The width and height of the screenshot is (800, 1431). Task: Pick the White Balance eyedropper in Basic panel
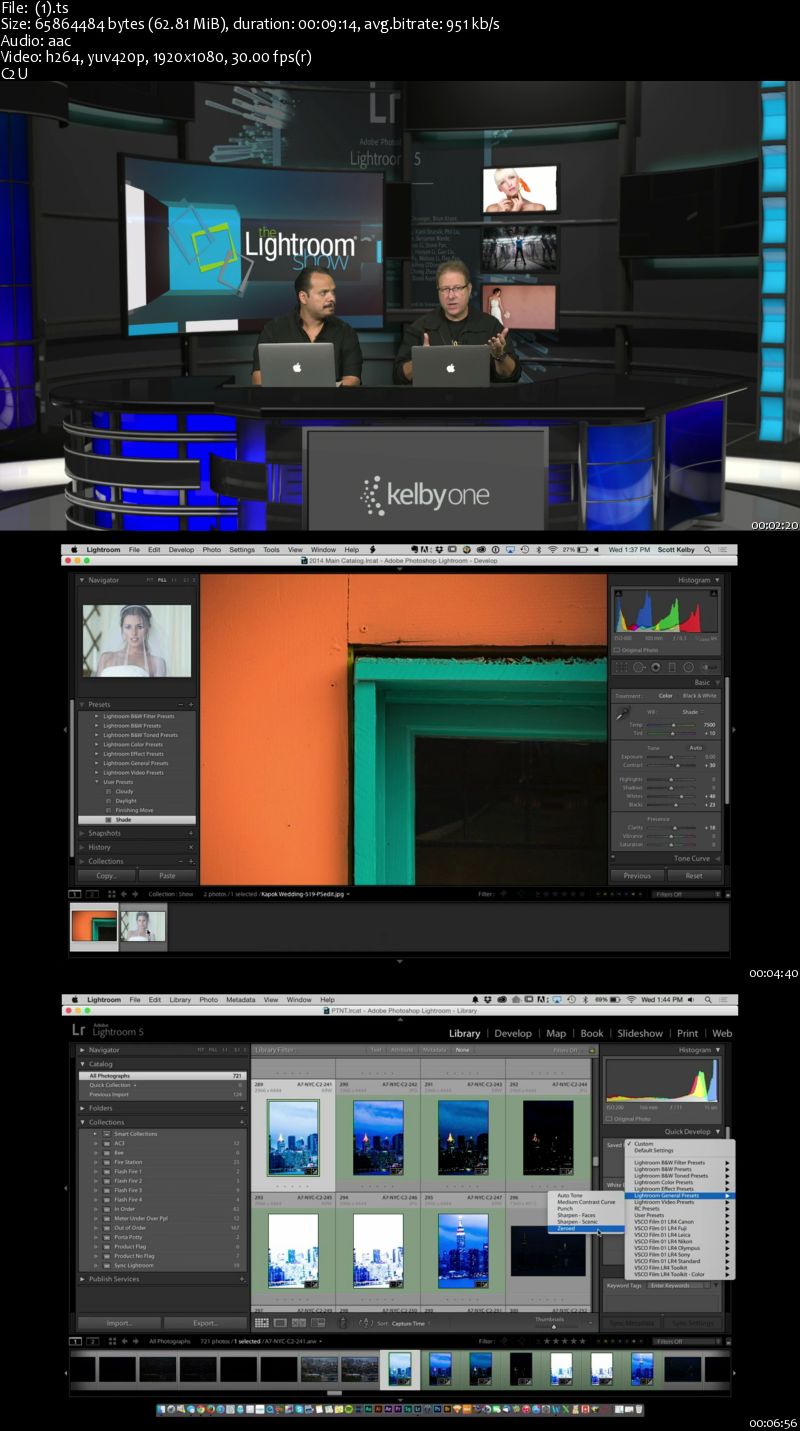click(622, 713)
